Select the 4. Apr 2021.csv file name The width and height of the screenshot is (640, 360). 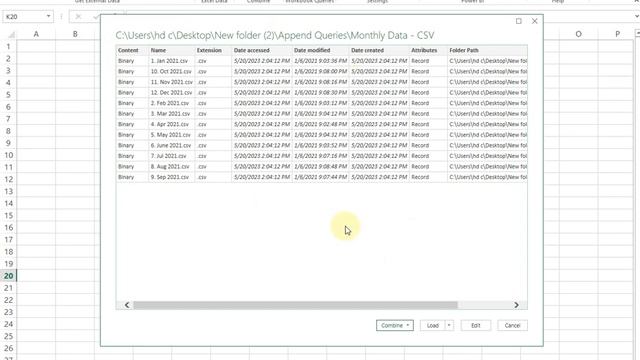click(x=170, y=124)
